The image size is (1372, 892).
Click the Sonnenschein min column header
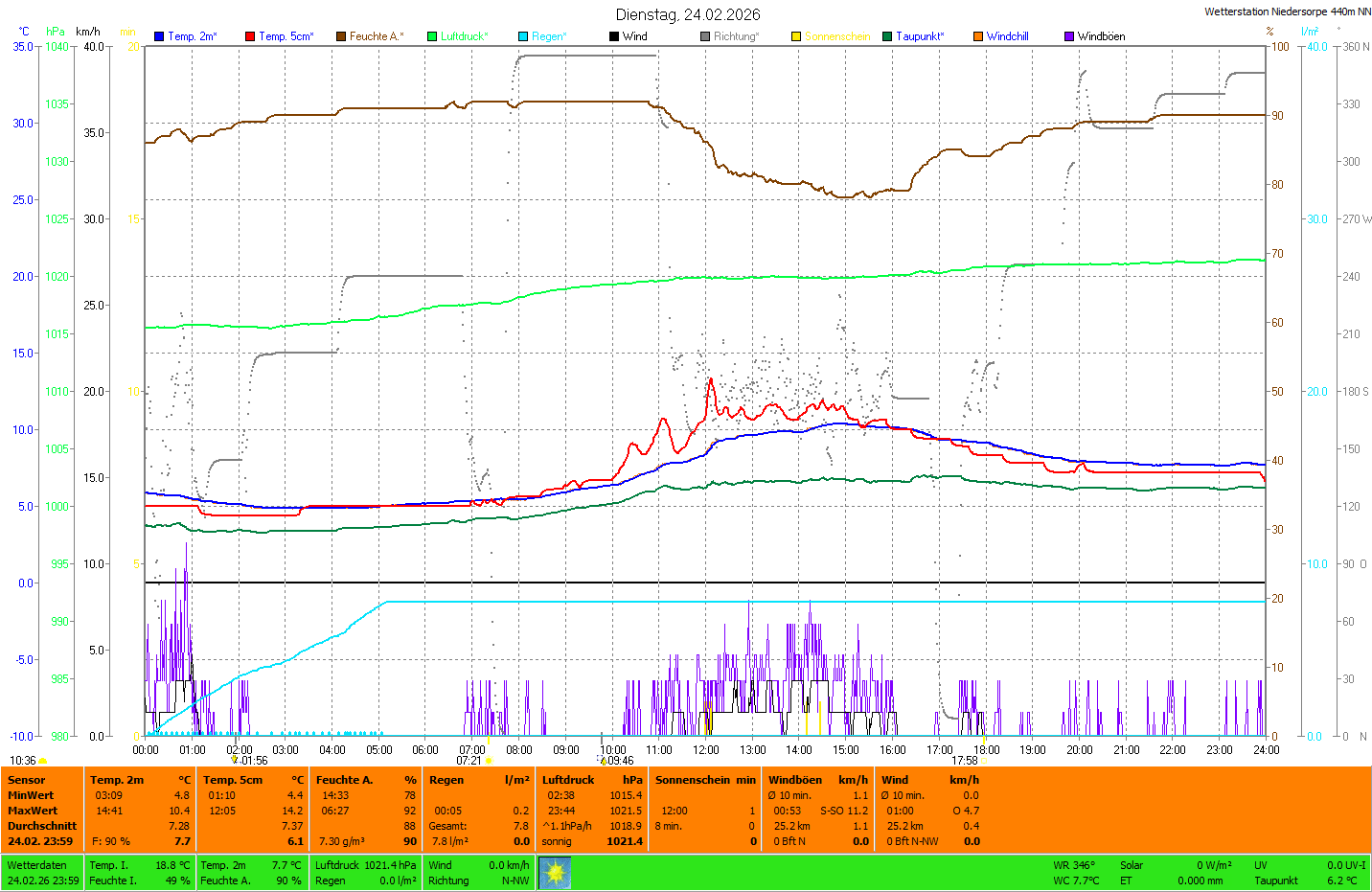click(705, 780)
